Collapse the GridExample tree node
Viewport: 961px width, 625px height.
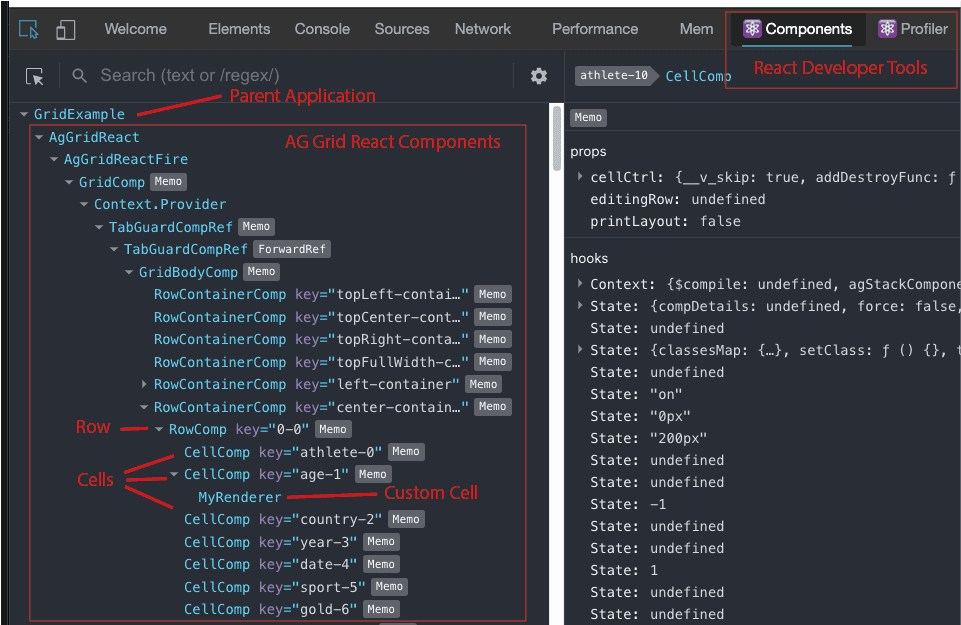pos(24,114)
